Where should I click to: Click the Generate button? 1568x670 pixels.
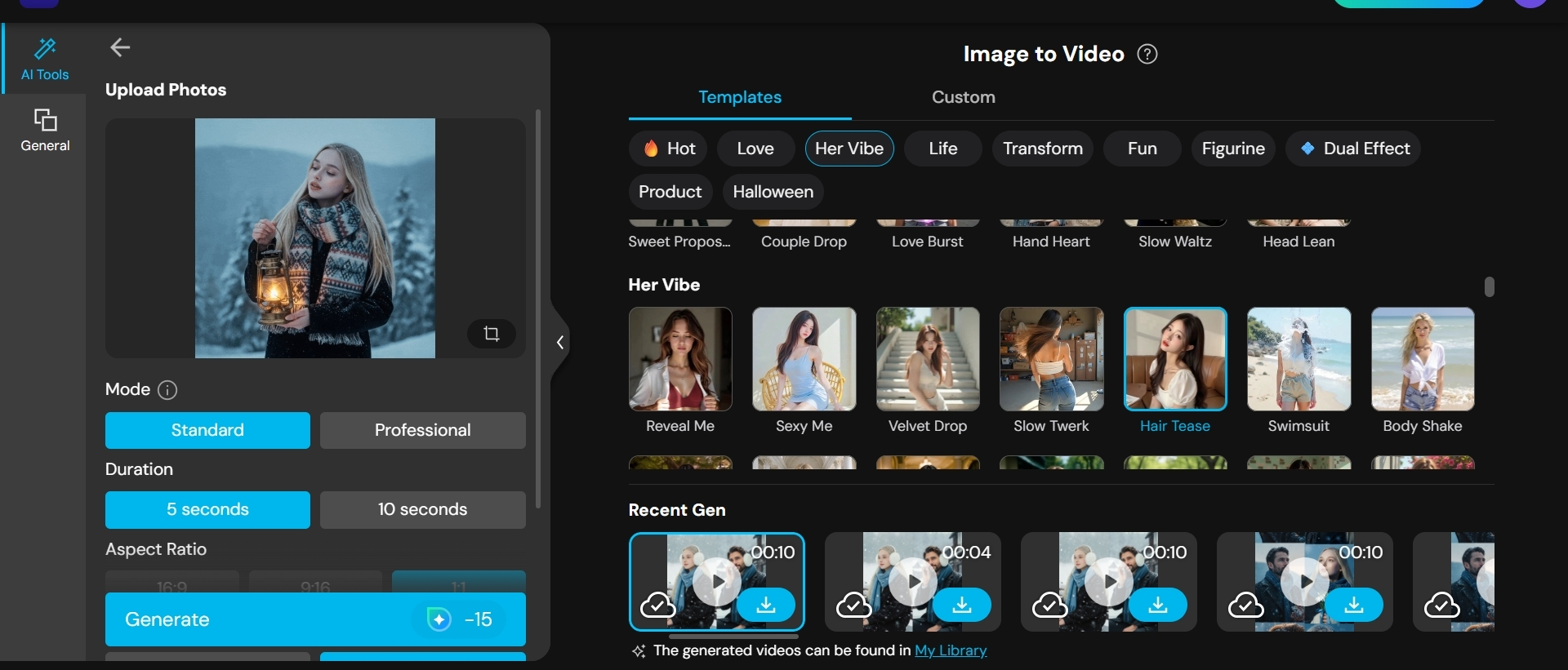[315, 619]
